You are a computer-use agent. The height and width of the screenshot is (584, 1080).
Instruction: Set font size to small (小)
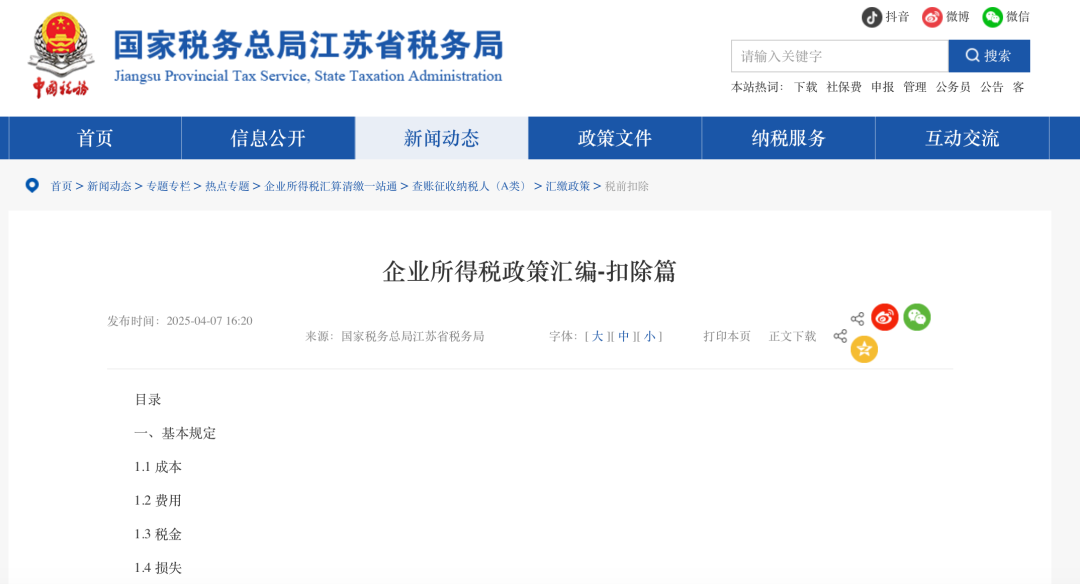(649, 336)
